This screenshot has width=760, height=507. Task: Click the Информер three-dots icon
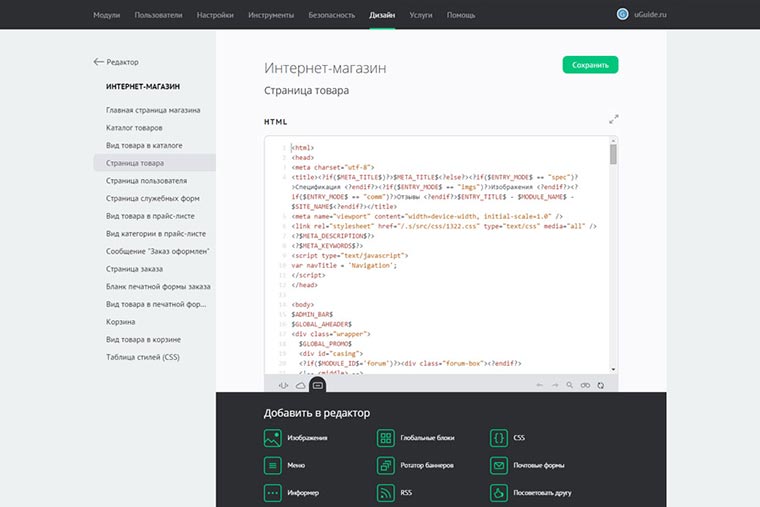272,493
